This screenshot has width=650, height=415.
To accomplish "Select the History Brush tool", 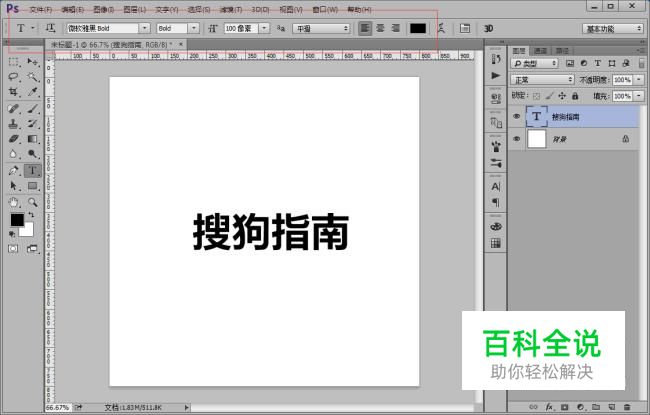I will [32, 124].
